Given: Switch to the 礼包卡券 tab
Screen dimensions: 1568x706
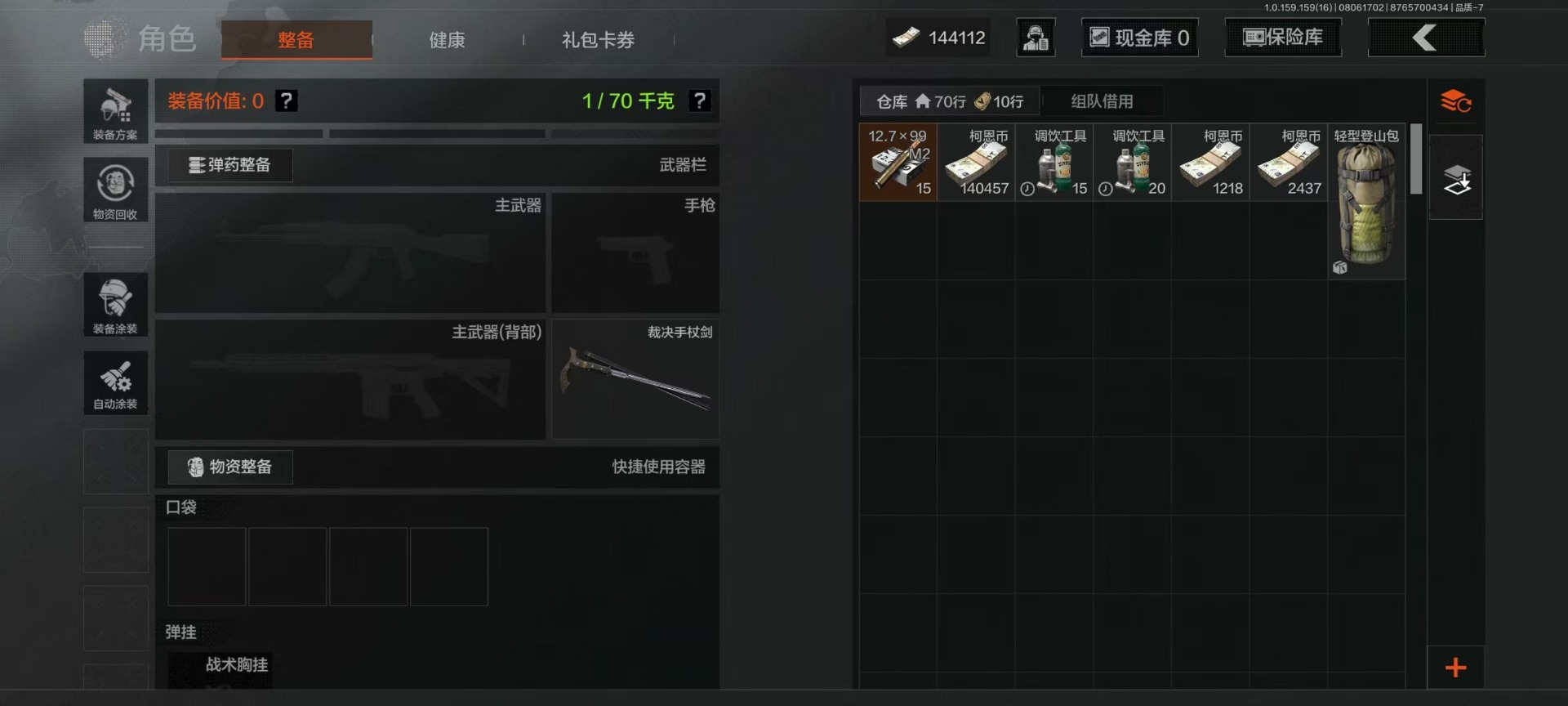Looking at the screenshot, I should click(598, 40).
